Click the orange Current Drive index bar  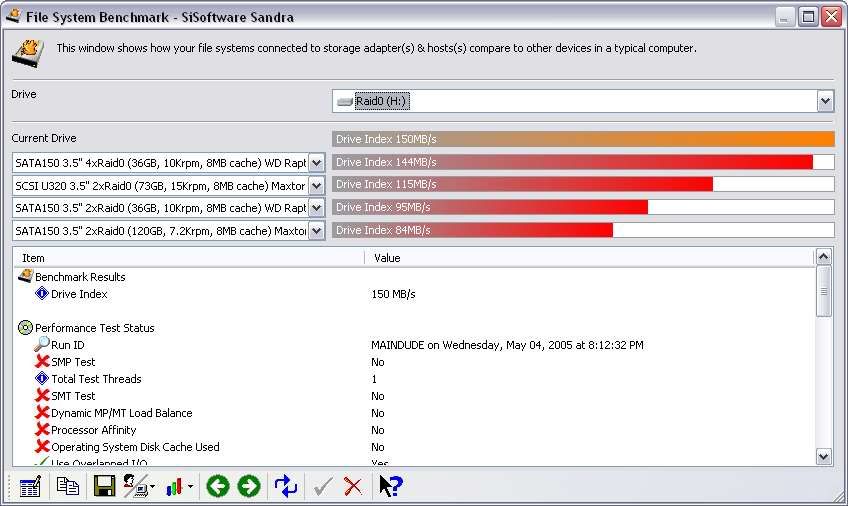583,139
